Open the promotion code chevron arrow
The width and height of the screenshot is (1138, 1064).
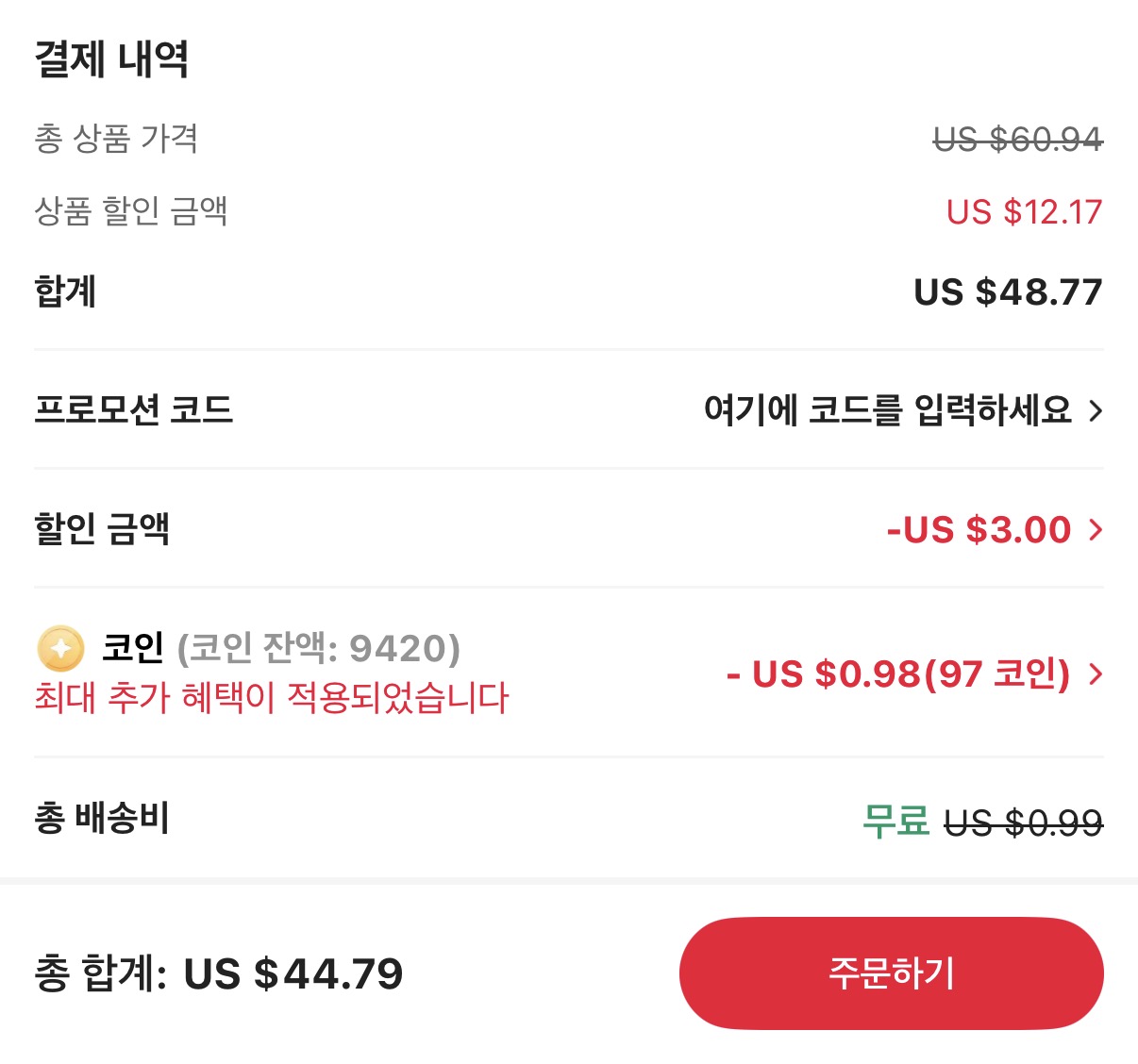pyautogui.click(x=1096, y=410)
